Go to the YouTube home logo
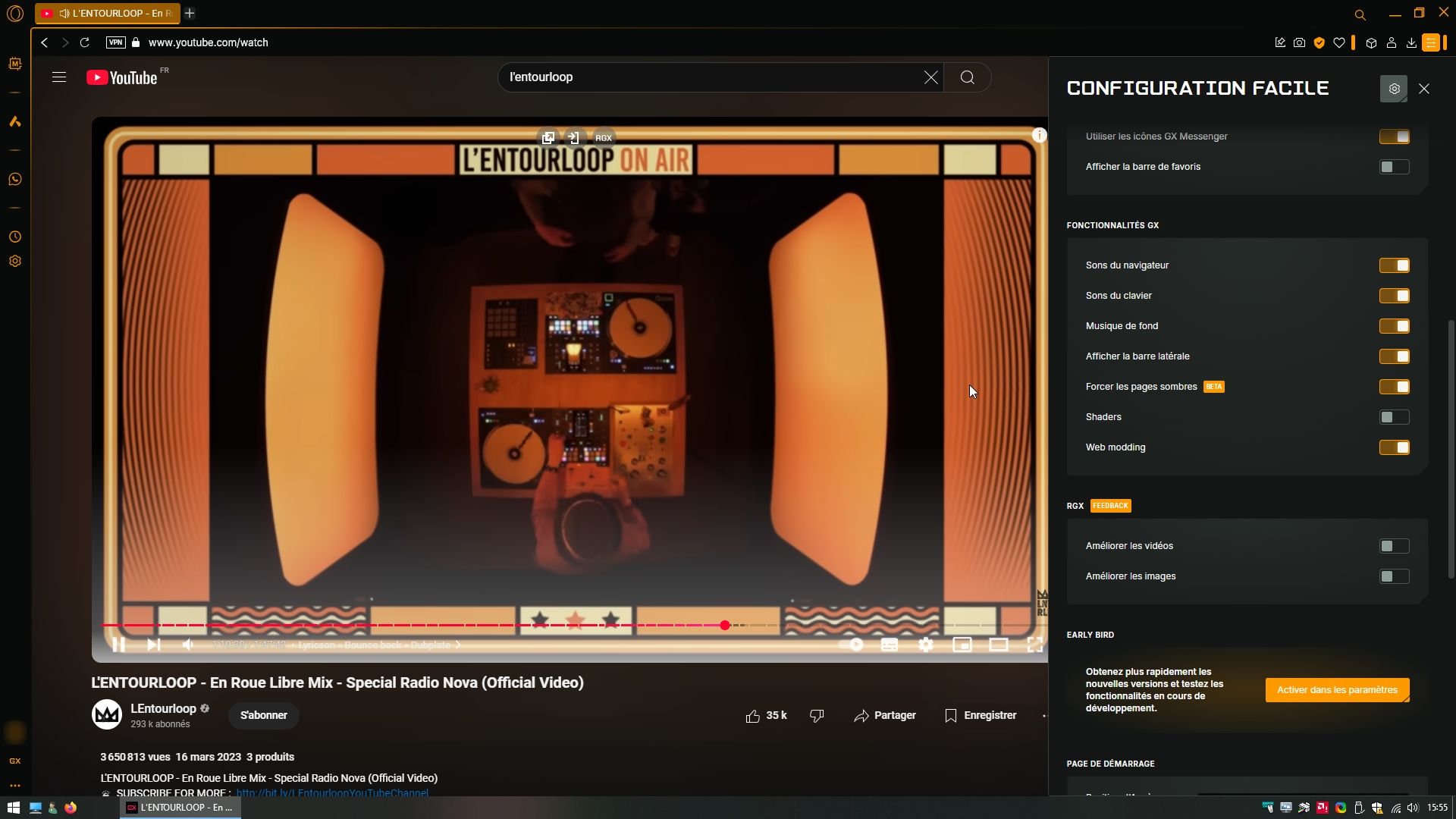This screenshot has width=1456, height=819. (x=122, y=77)
